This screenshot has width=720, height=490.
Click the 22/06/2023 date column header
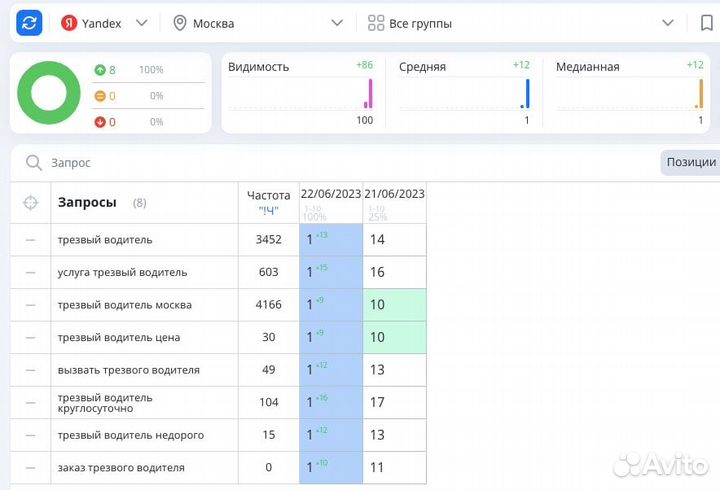point(330,194)
